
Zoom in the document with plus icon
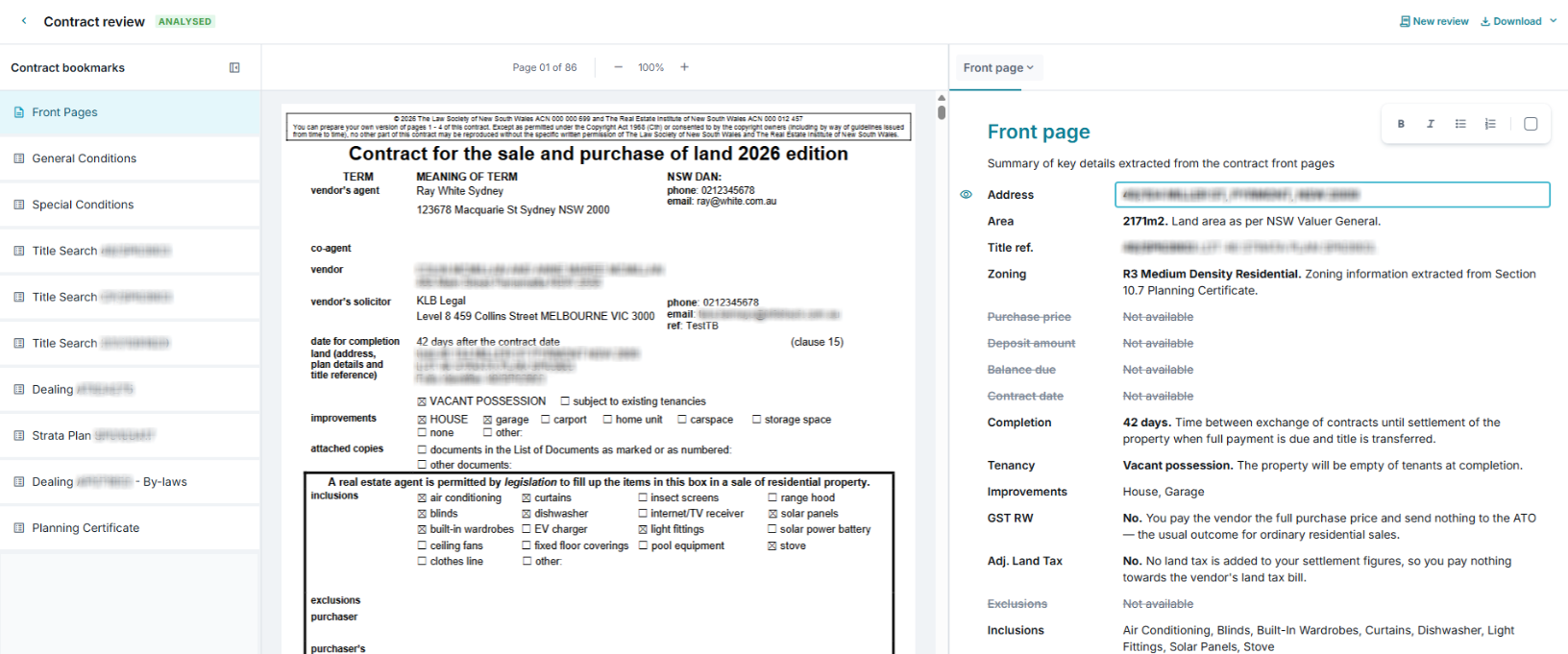(684, 67)
